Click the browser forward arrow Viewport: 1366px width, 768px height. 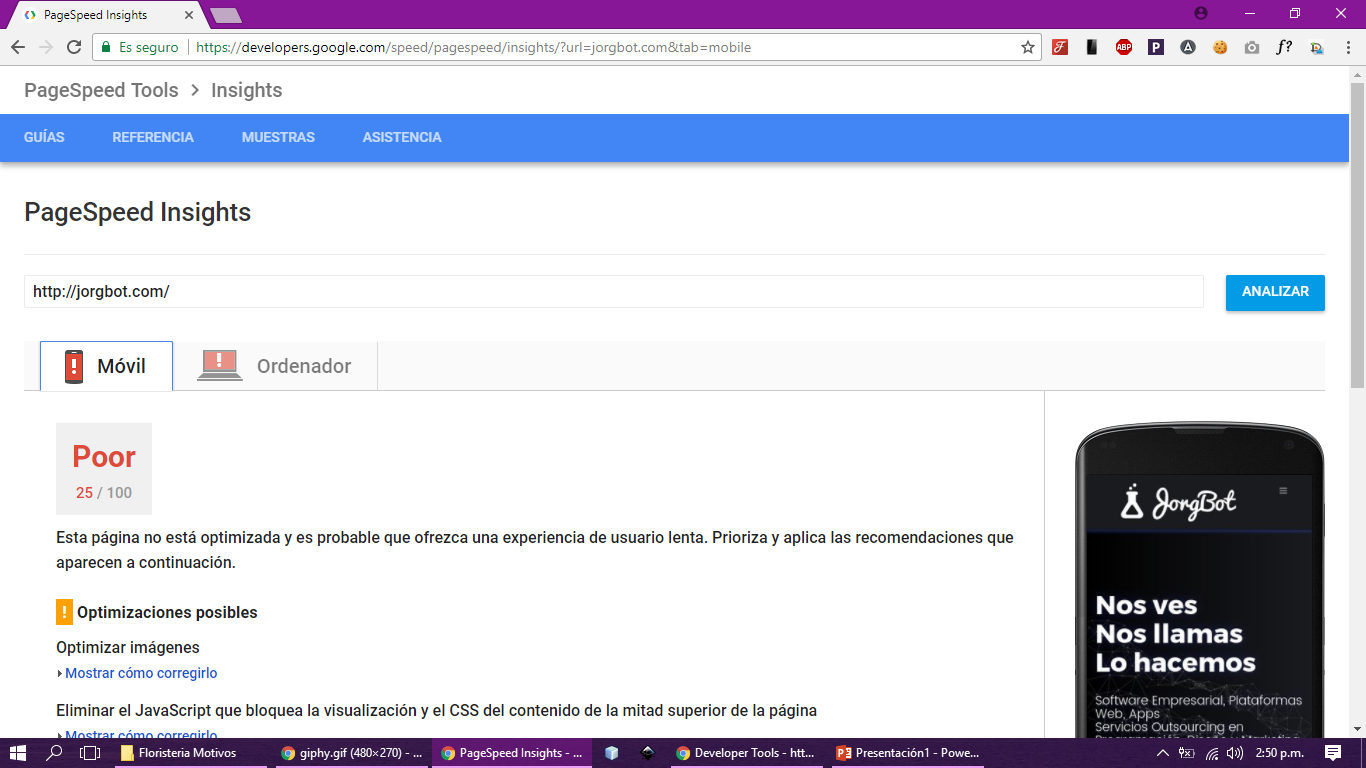pos(45,47)
